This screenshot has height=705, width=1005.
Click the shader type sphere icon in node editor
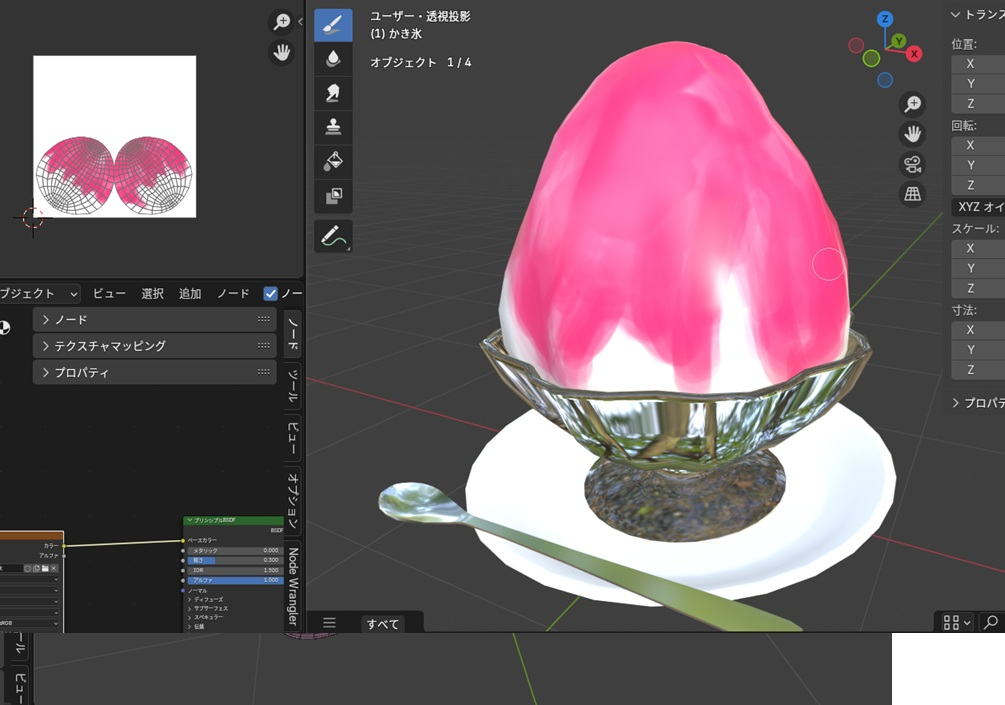point(4,328)
